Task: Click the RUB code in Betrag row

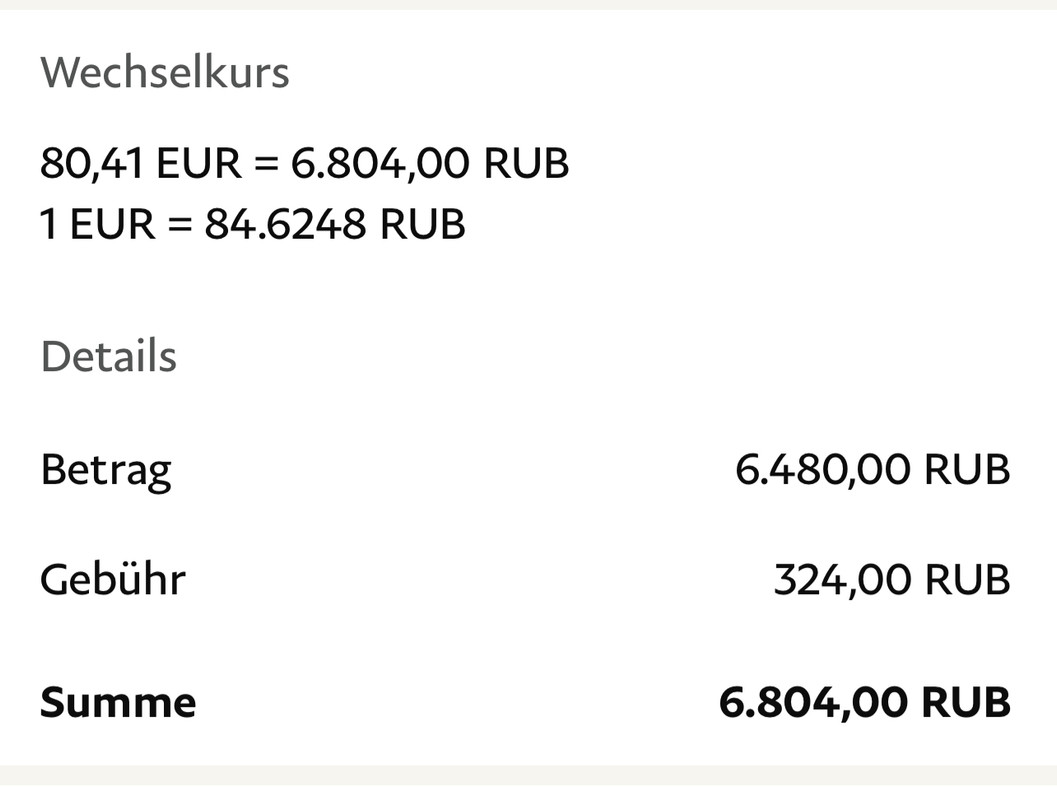Action: 967,469
